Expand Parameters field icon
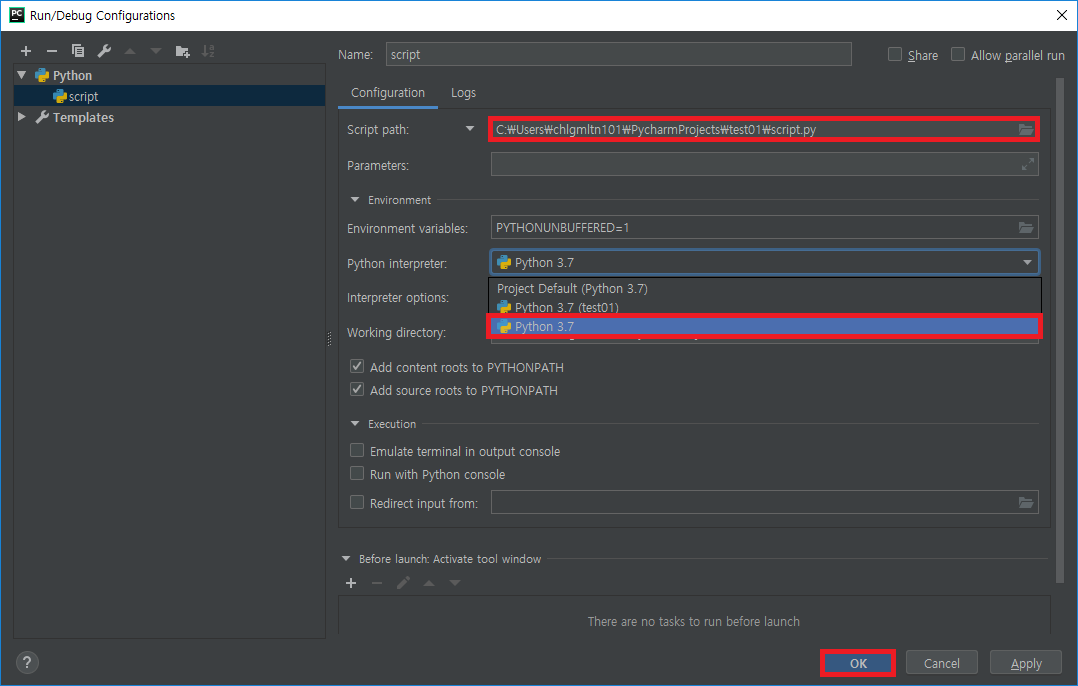The height and width of the screenshot is (686, 1078). pyautogui.click(x=1027, y=165)
